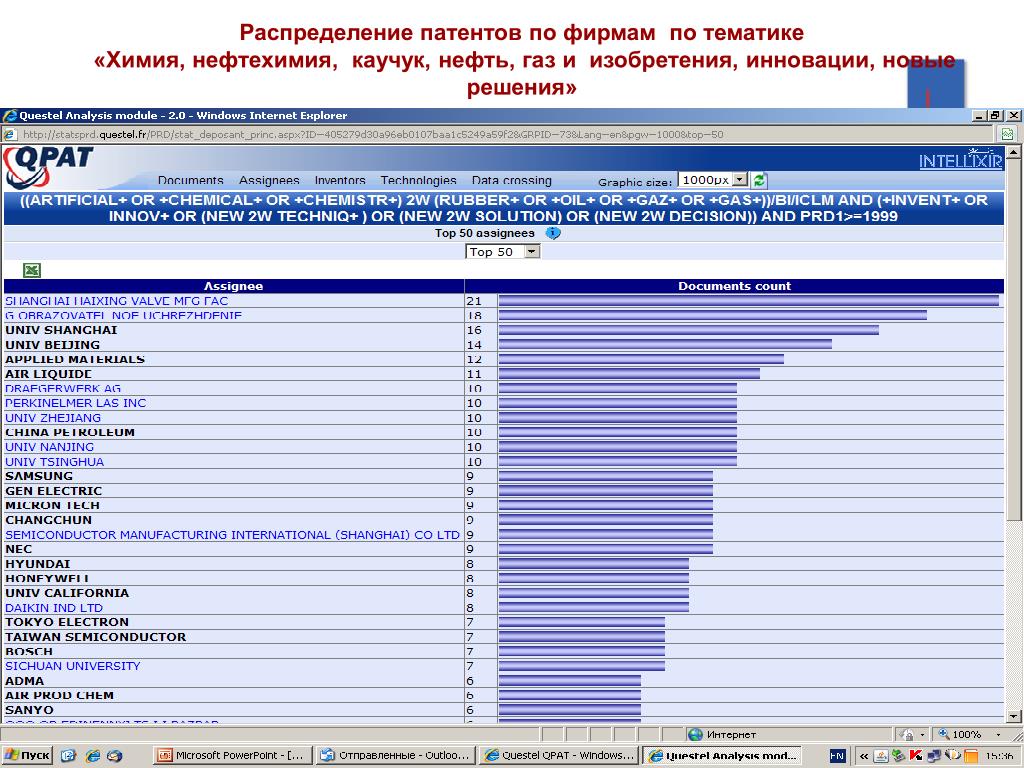Click the vertical scrollbar thumb
The image size is (1024, 768).
pos(1014,340)
